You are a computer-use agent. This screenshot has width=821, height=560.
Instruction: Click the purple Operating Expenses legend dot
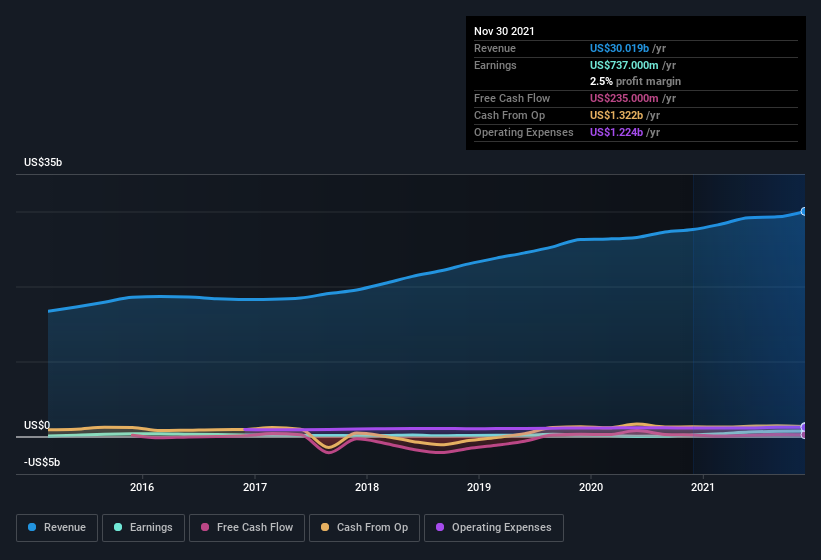(x=440, y=527)
